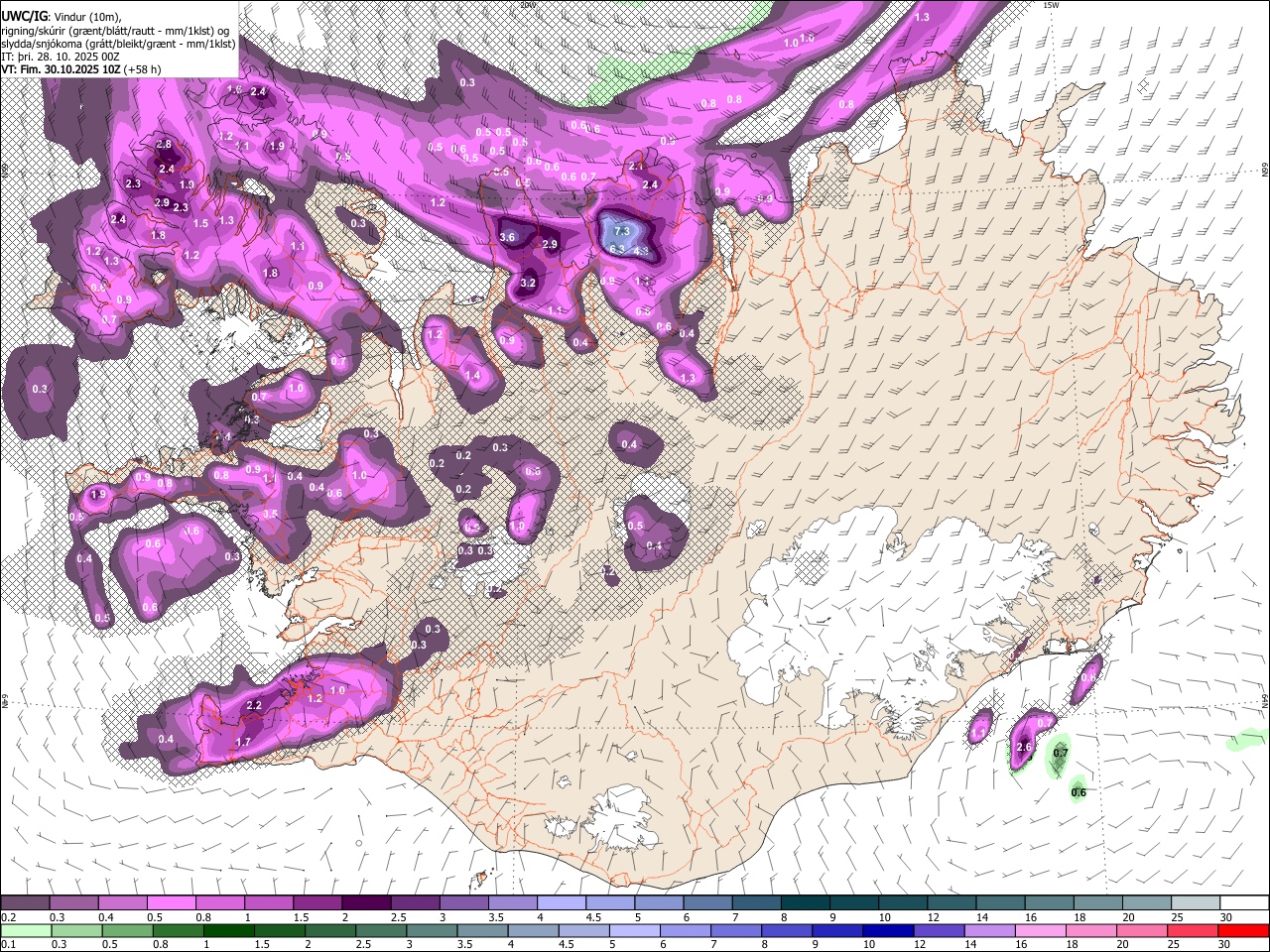Click the navy blue swatch at 10 in lower legend

[x=886, y=930]
